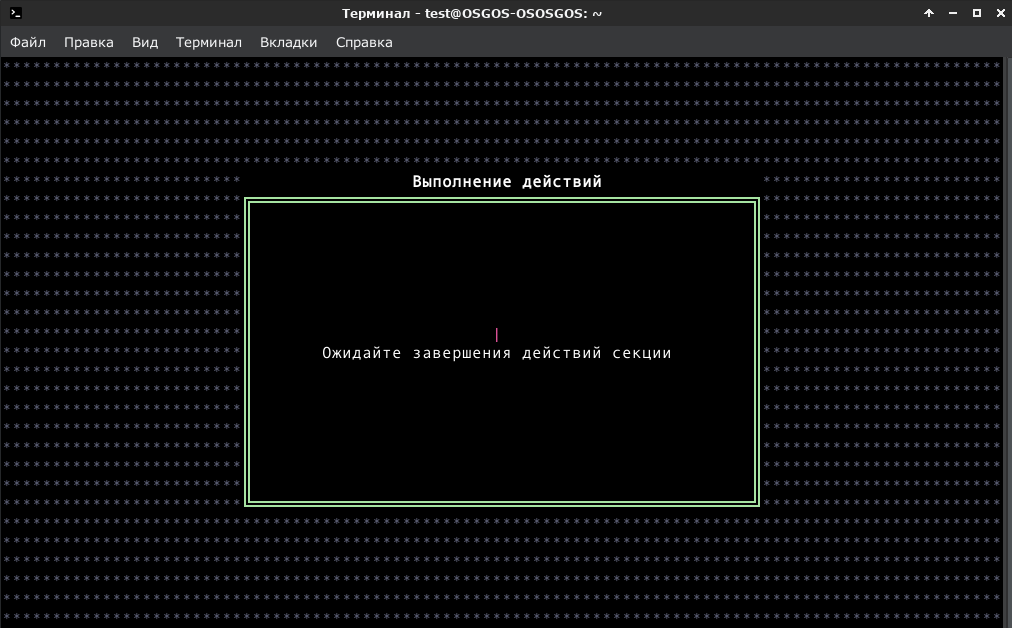The width and height of the screenshot is (1012, 628).
Task: Minimize the terminal window
Action: pos(953,13)
